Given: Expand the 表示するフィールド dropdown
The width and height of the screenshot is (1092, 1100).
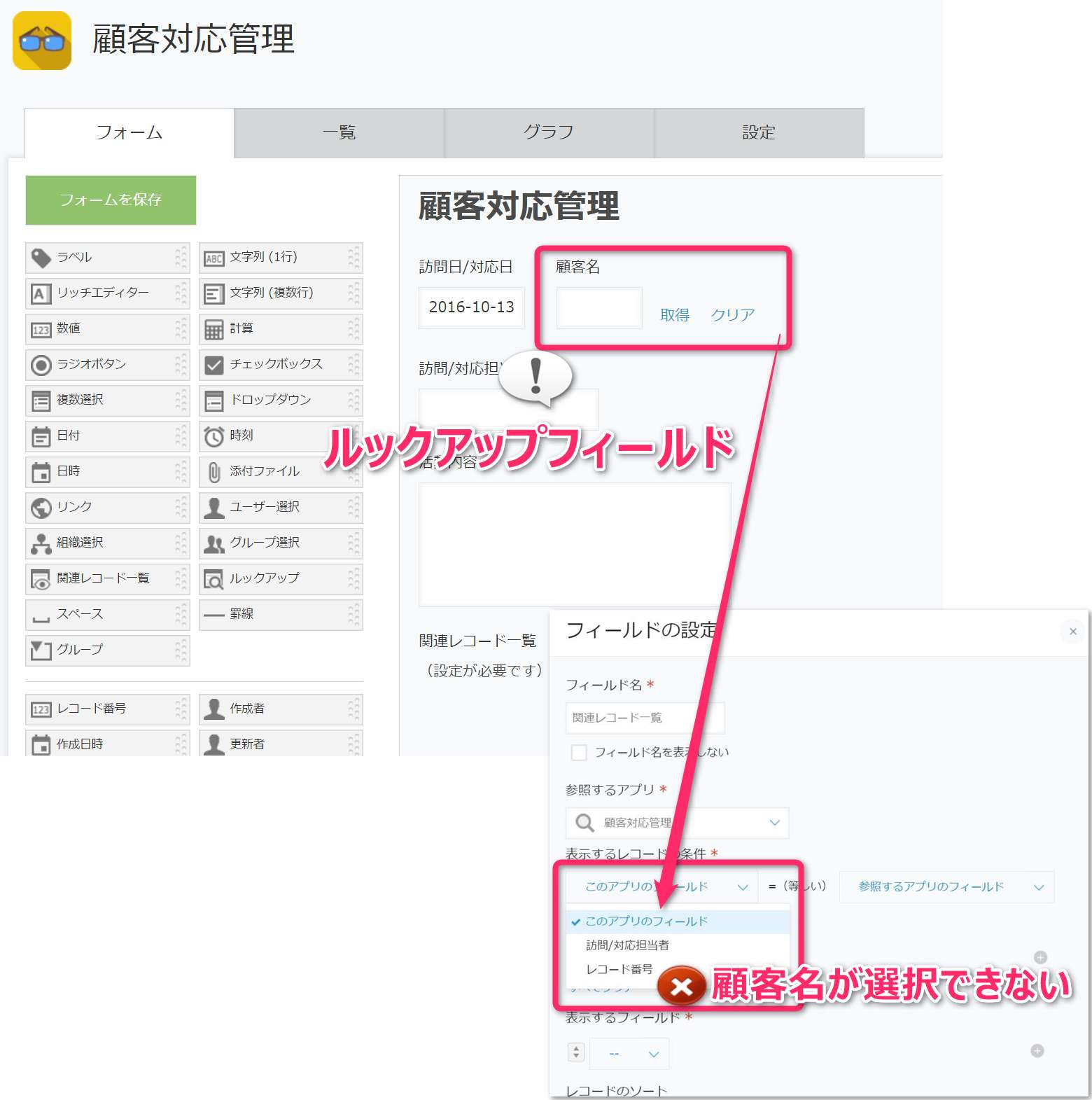Looking at the screenshot, I should coord(629,1053).
